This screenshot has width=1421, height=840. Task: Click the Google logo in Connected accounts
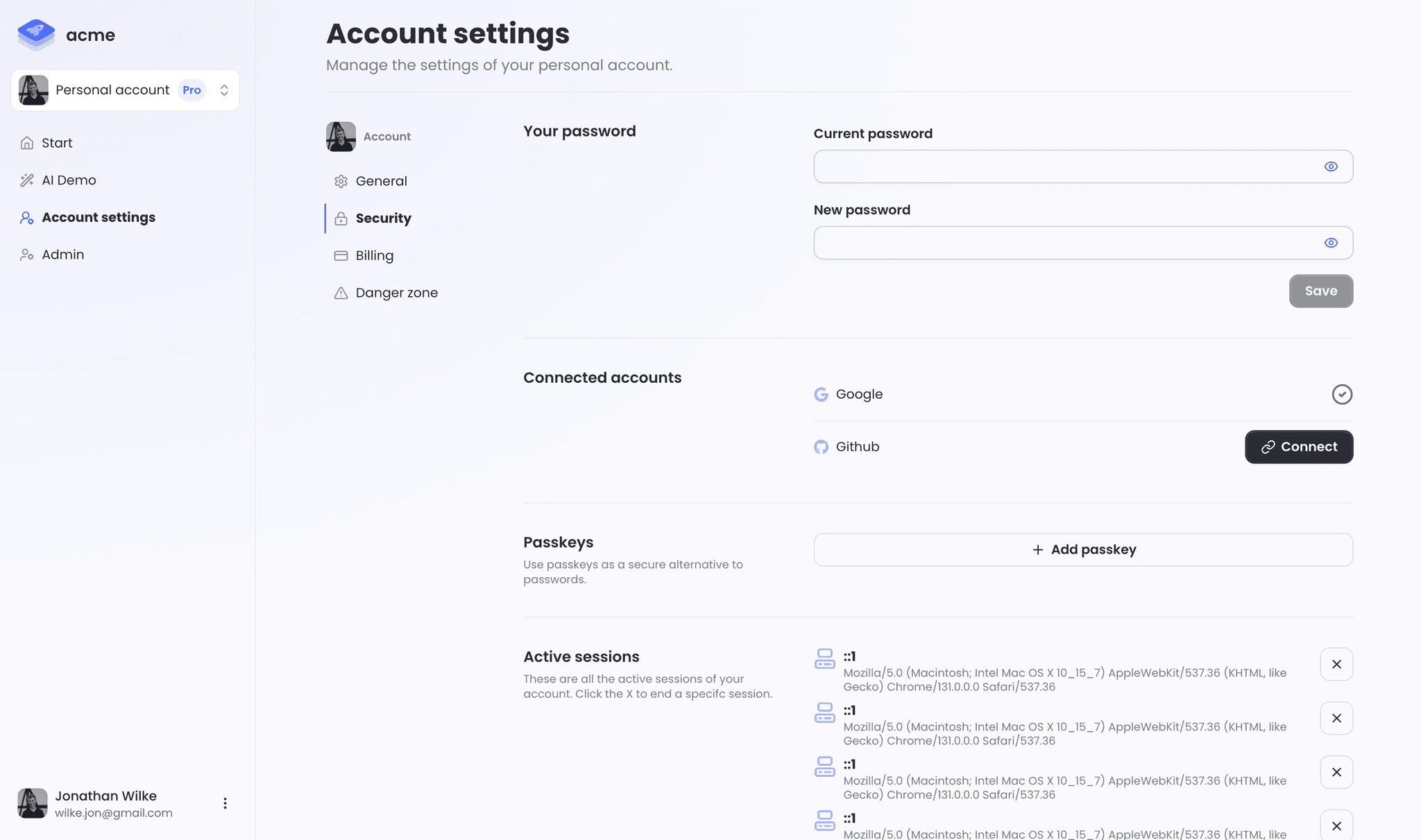coord(822,394)
